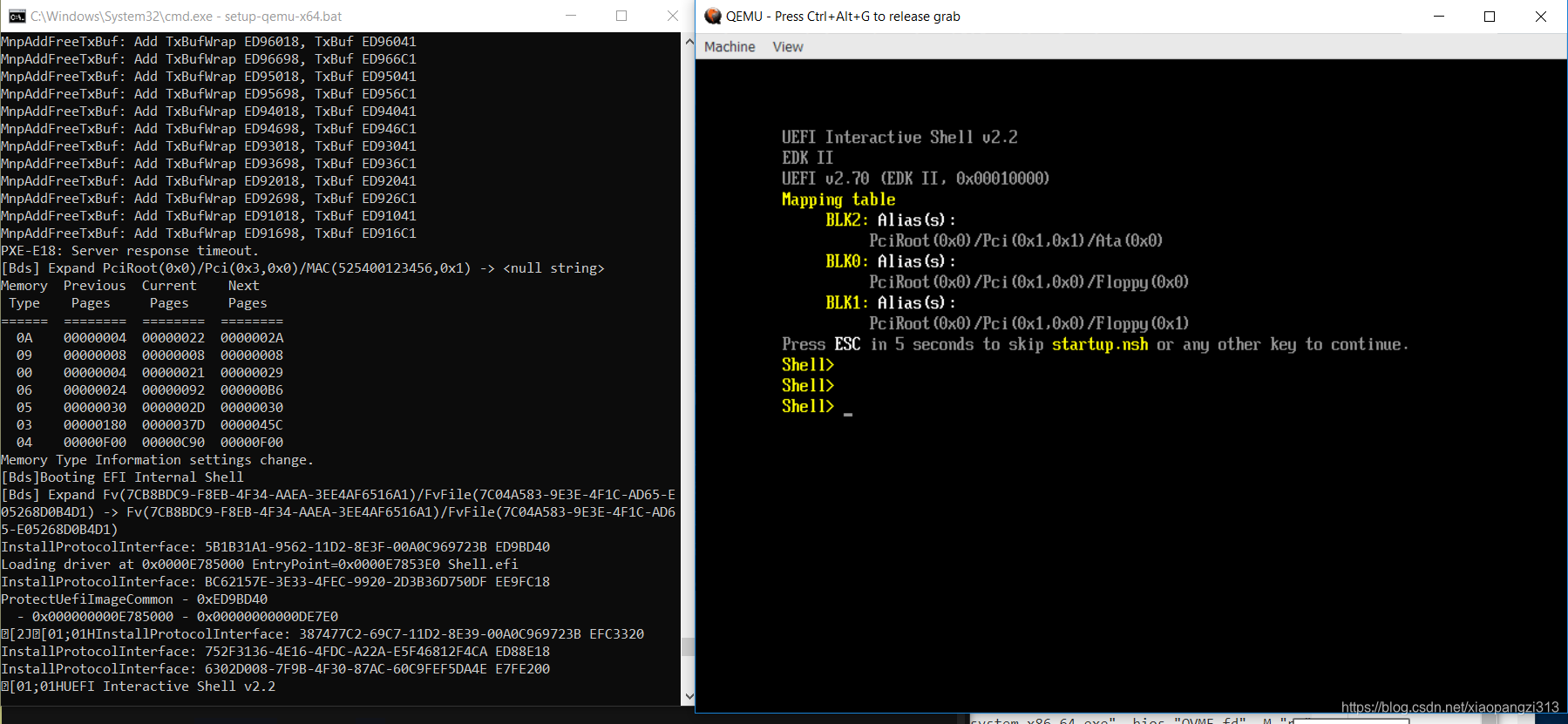Minimize the cmd.exe window
Screen dimensions: 1568x724
[571, 16]
